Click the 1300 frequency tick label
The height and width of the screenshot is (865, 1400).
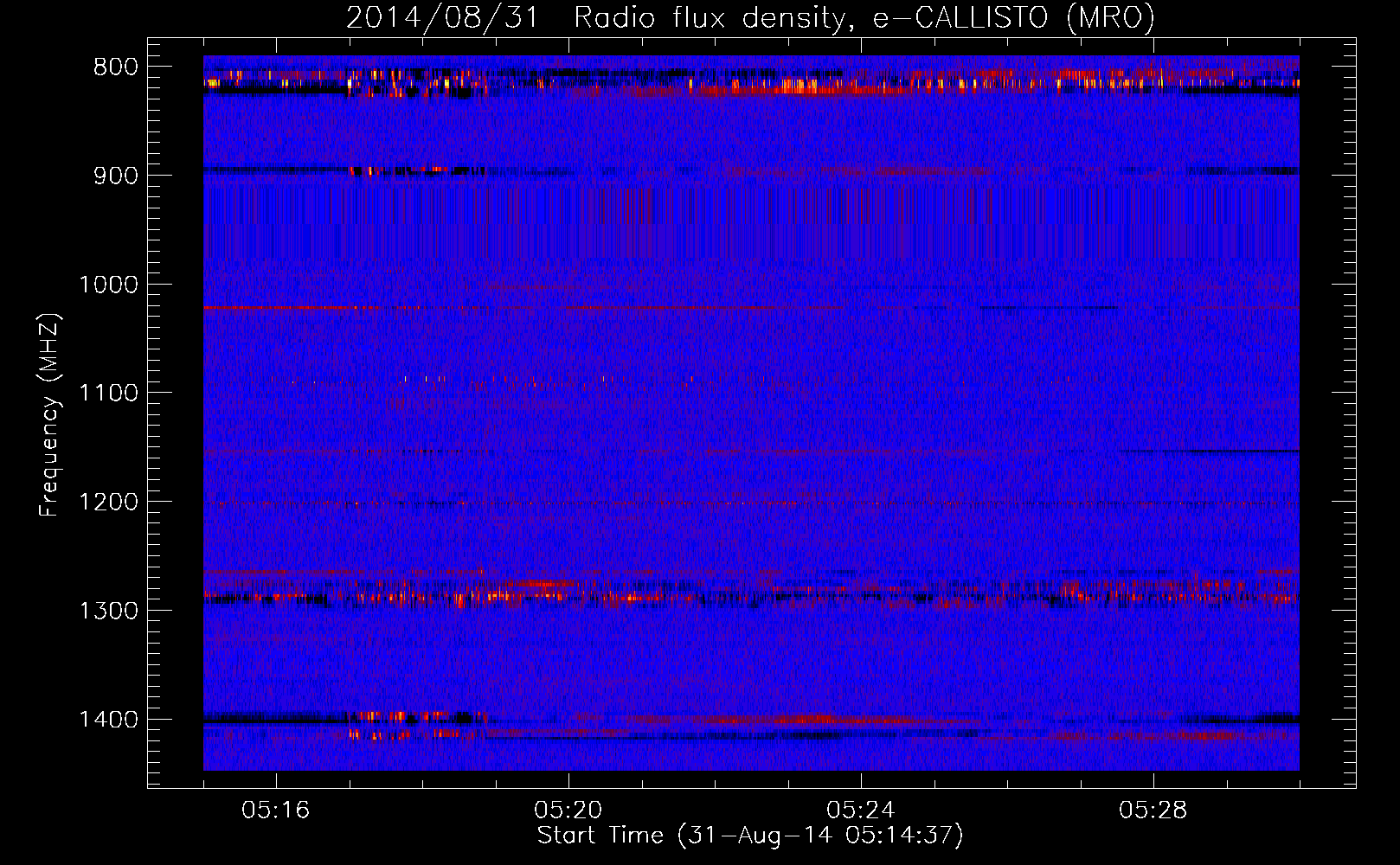coord(108,611)
